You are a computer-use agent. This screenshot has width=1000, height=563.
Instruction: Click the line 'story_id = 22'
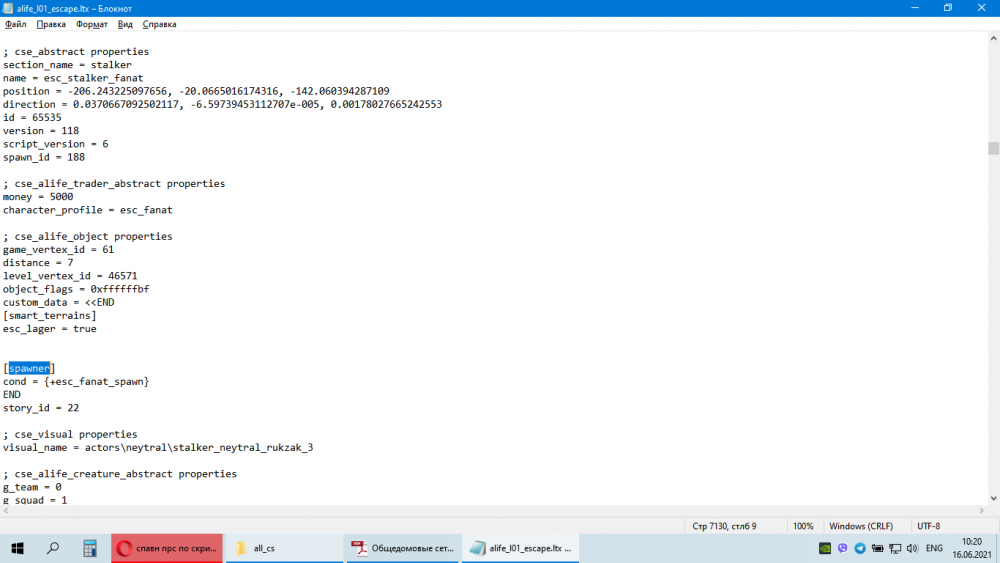[x=41, y=408]
